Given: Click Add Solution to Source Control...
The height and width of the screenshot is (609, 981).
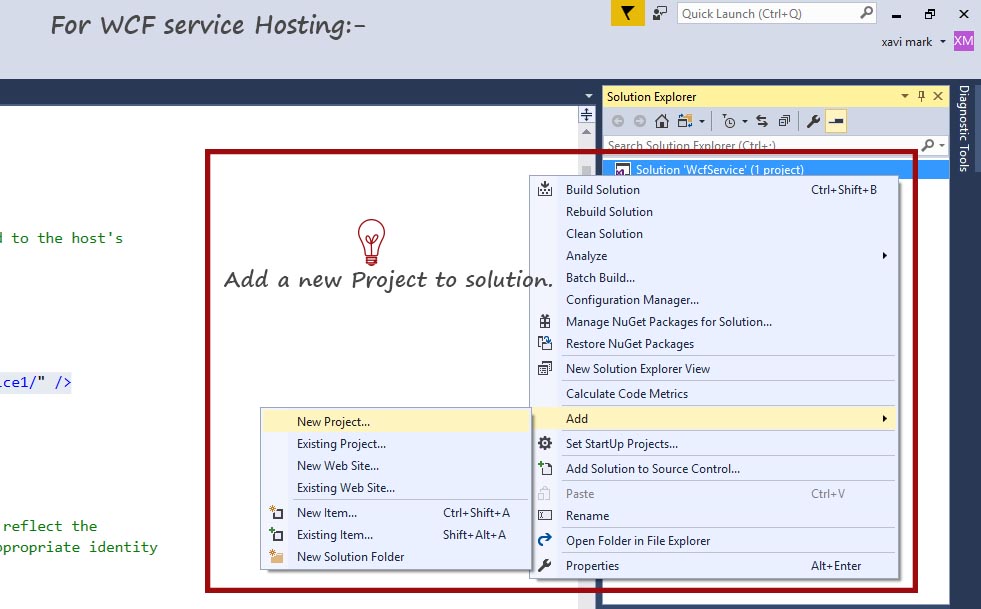Looking at the screenshot, I should pyautogui.click(x=714, y=468).
